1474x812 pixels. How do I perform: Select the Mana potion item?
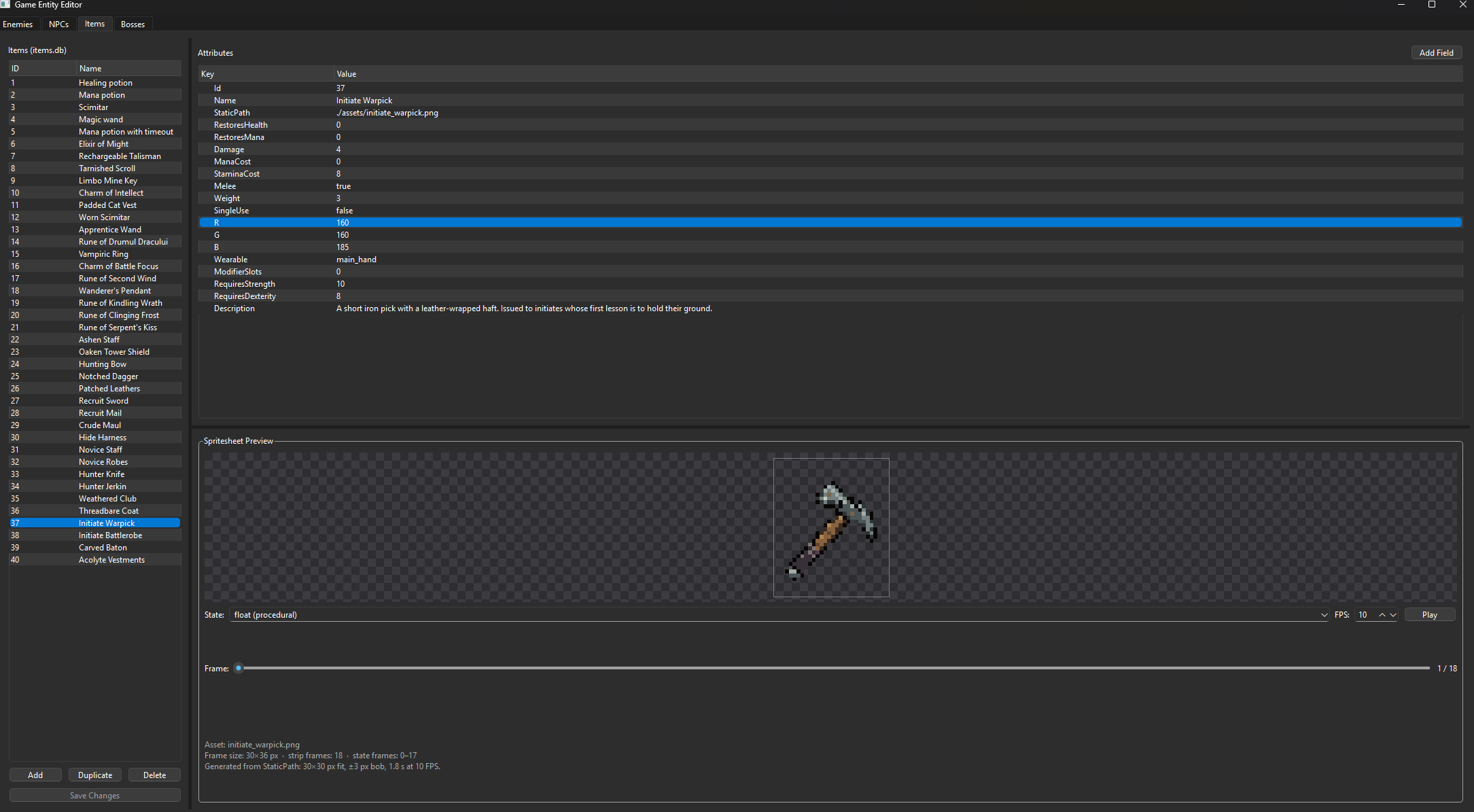pos(95,94)
